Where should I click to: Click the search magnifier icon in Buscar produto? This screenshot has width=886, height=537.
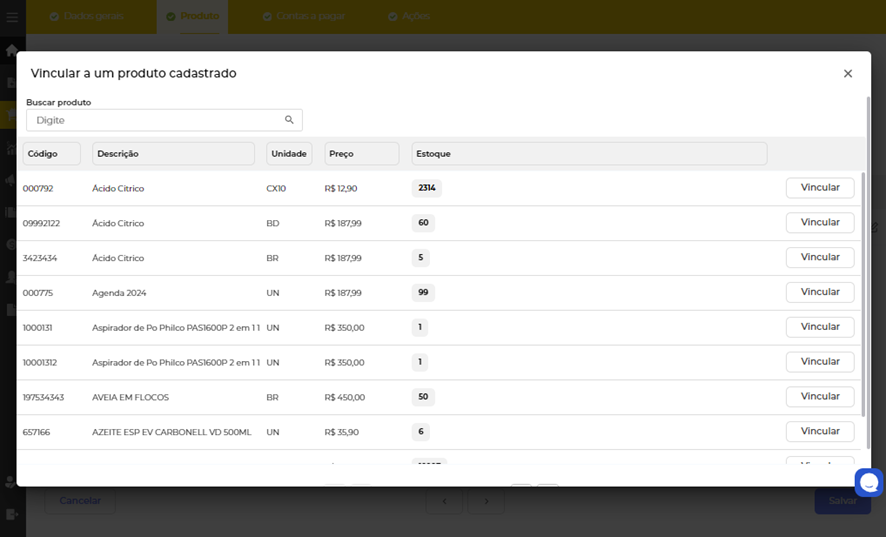[289, 120]
